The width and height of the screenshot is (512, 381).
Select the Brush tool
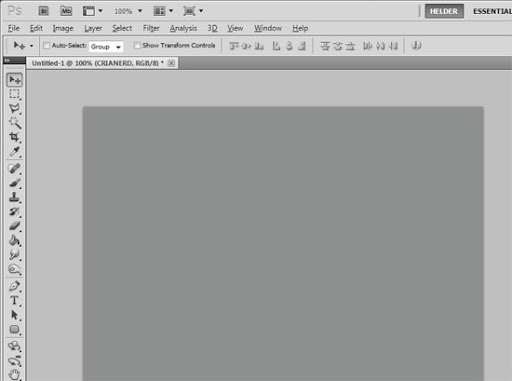point(14,183)
